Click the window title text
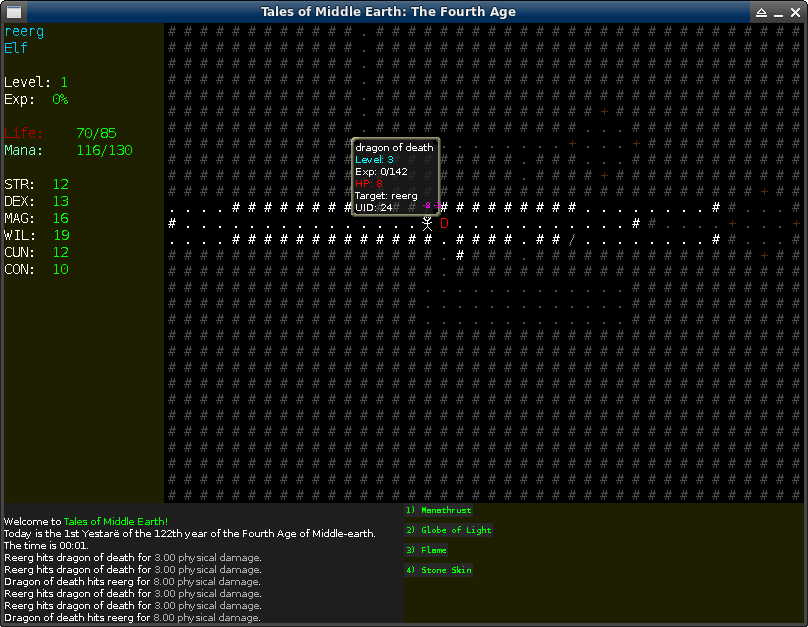Screen dimensions: 808x627 pos(388,12)
